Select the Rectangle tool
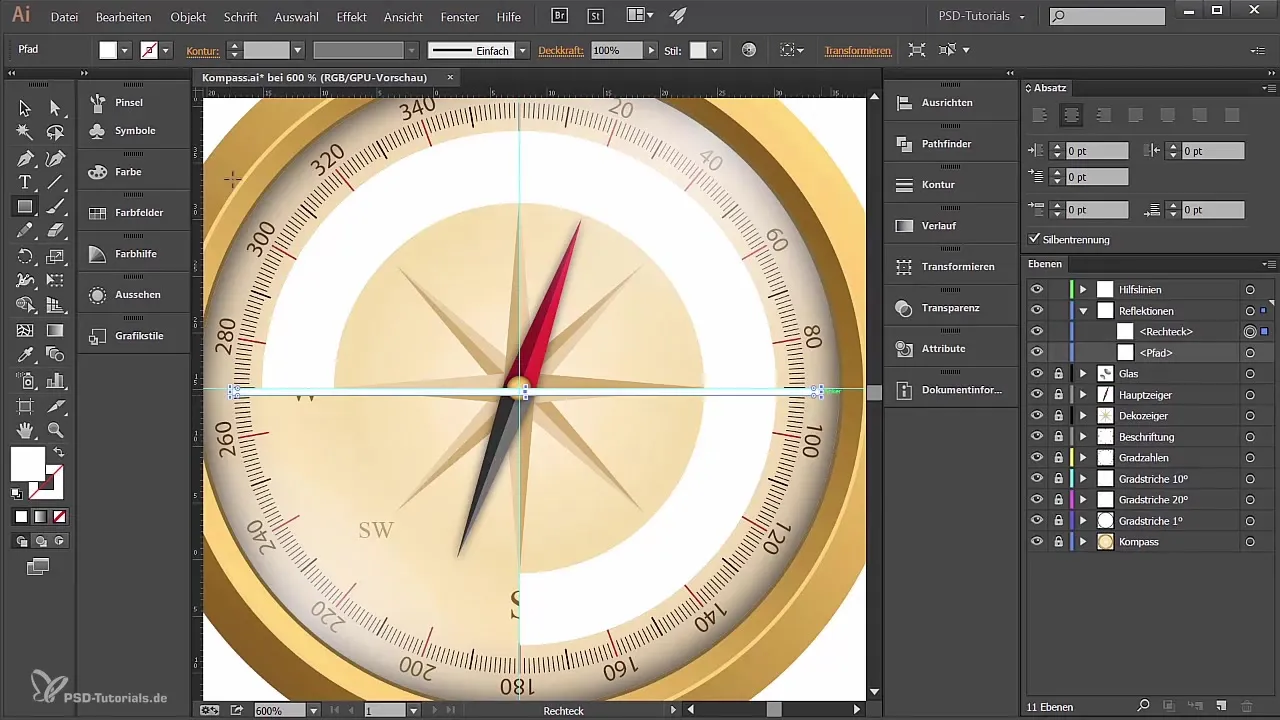This screenshot has width=1280, height=720. click(x=25, y=207)
